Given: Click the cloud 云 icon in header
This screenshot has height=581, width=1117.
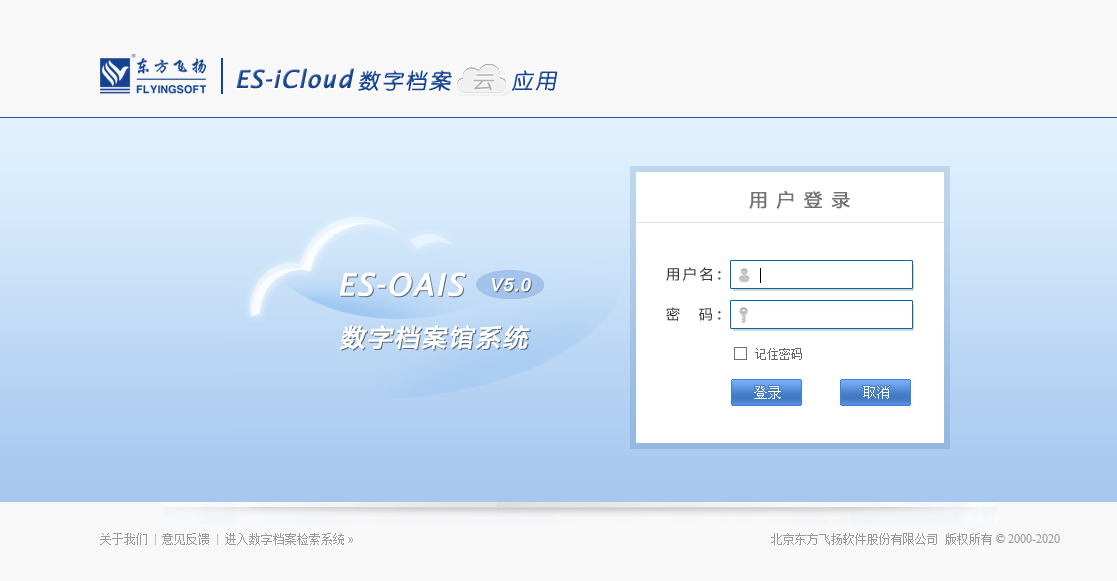Looking at the screenshot, I should pos(483,80).
